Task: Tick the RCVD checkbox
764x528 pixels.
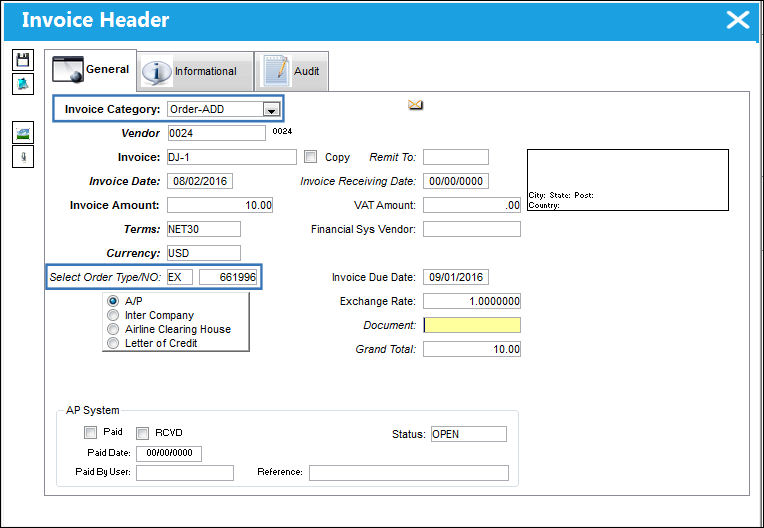Action: tap(142, 433)
